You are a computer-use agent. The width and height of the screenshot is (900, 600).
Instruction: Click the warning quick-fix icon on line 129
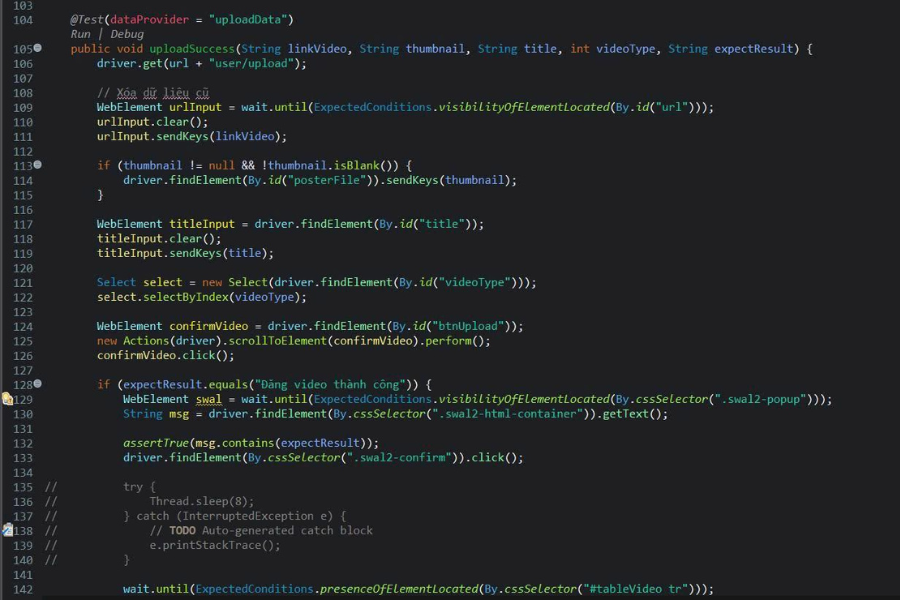point(7,399)
